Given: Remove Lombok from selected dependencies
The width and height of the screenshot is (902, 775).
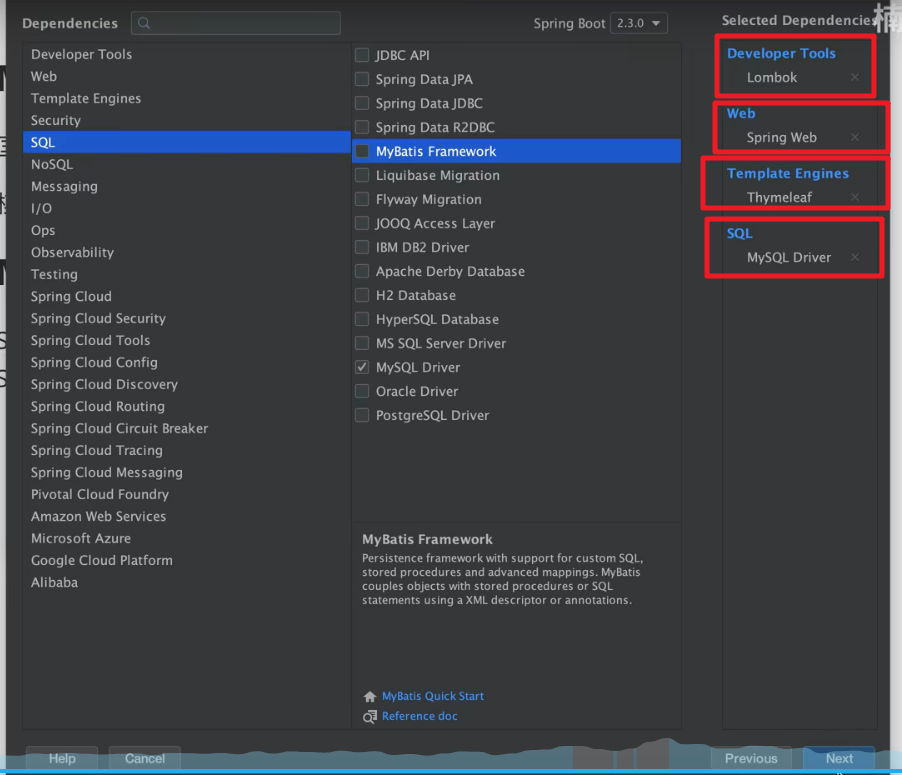Looking at the screenshot, I should coord(855,77).
